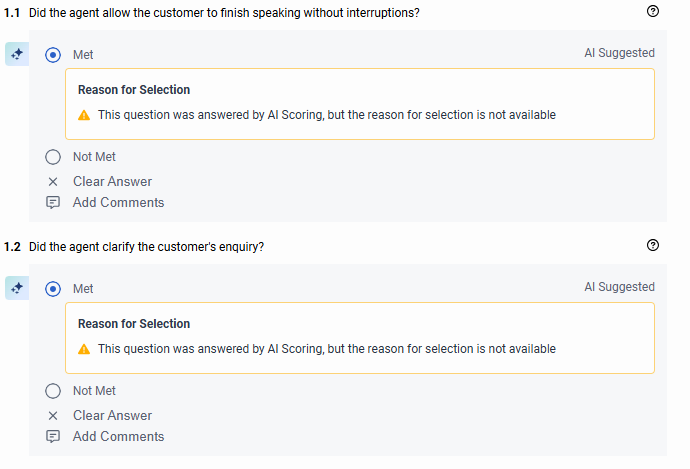The image size is (690, 469).
Task: Click the Add Comments speech icon under question 1.2
Action: click(x=53, y=437)
